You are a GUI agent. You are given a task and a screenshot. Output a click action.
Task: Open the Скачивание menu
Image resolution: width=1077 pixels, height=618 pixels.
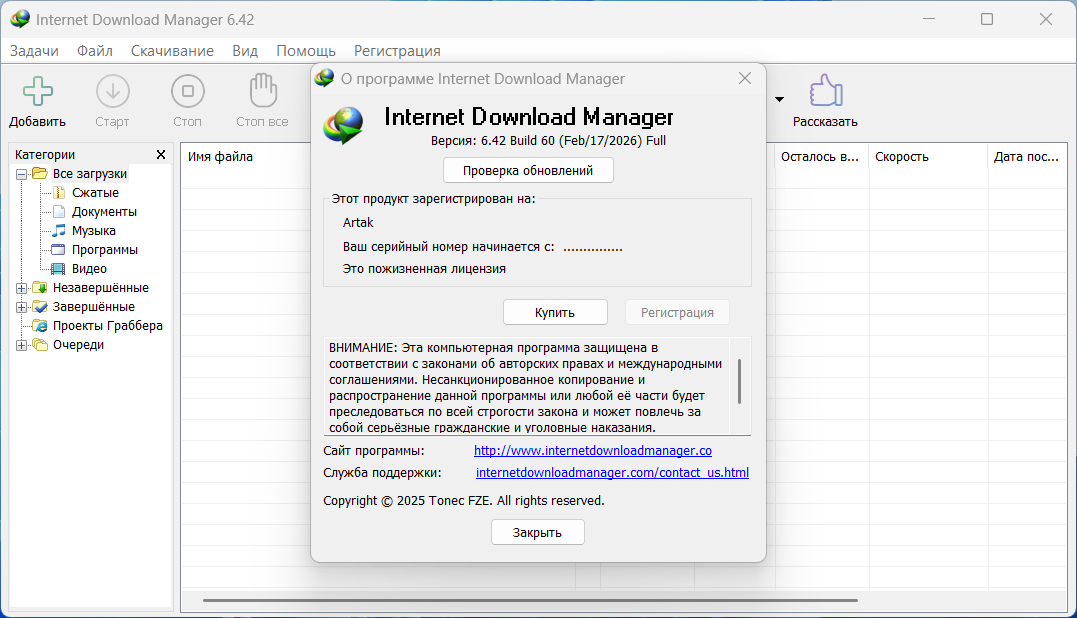pos(172,51)
